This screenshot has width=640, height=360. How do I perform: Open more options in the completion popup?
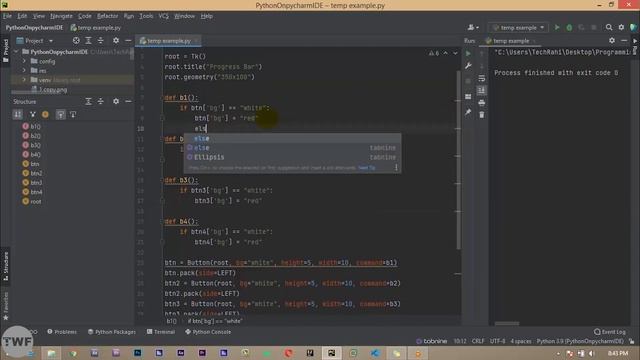(x=396, y=167)
